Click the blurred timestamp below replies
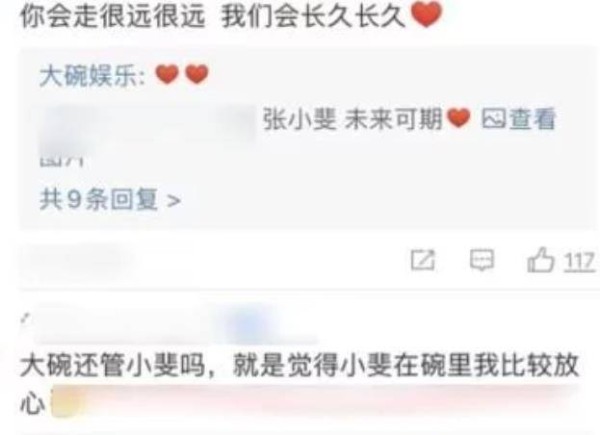 coord(75,261)
